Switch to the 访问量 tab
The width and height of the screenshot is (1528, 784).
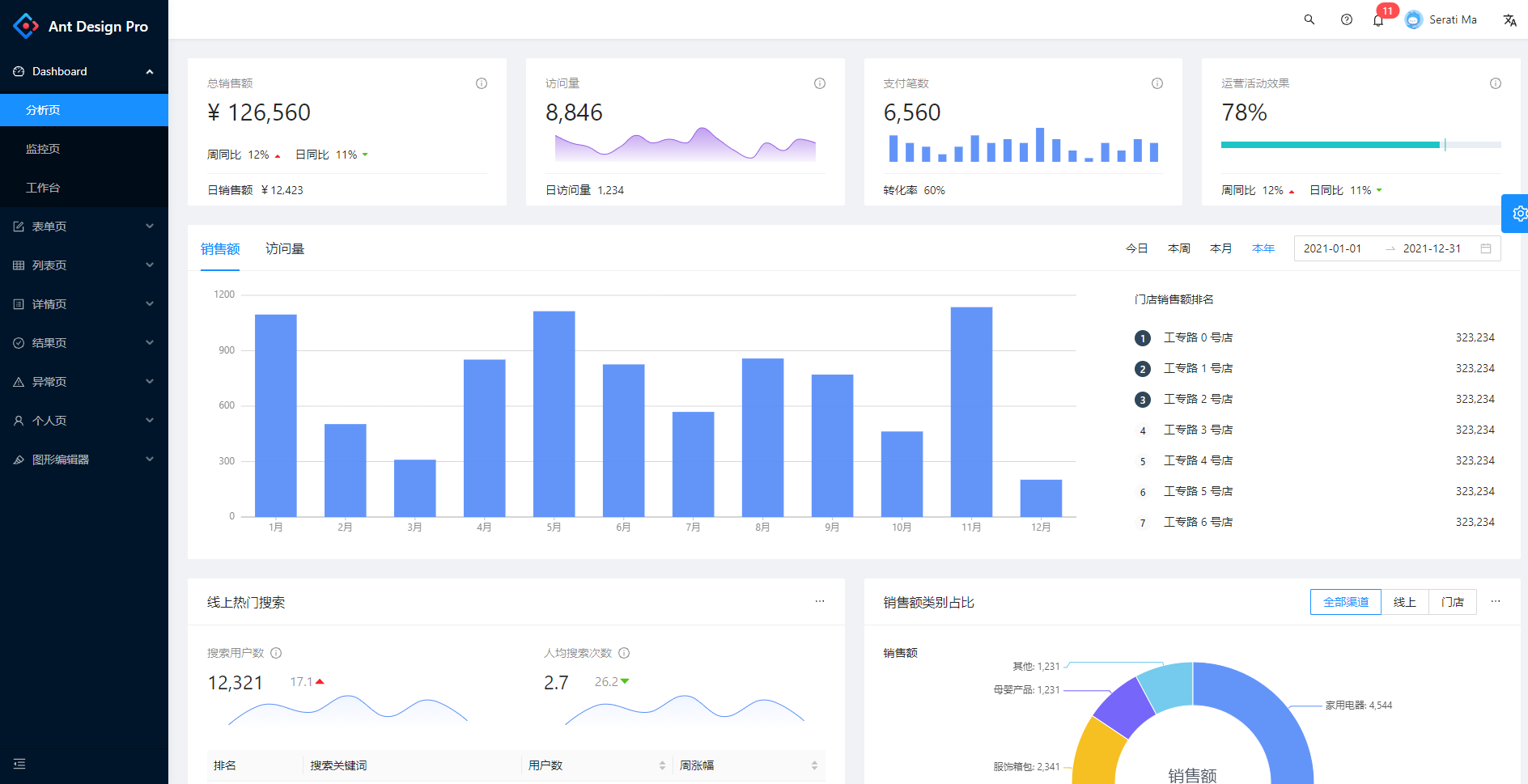[285, 248]
